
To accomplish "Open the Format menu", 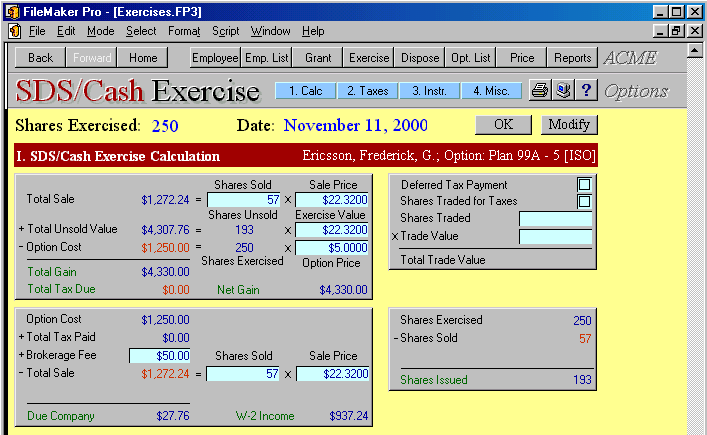I will pos(184,31).
